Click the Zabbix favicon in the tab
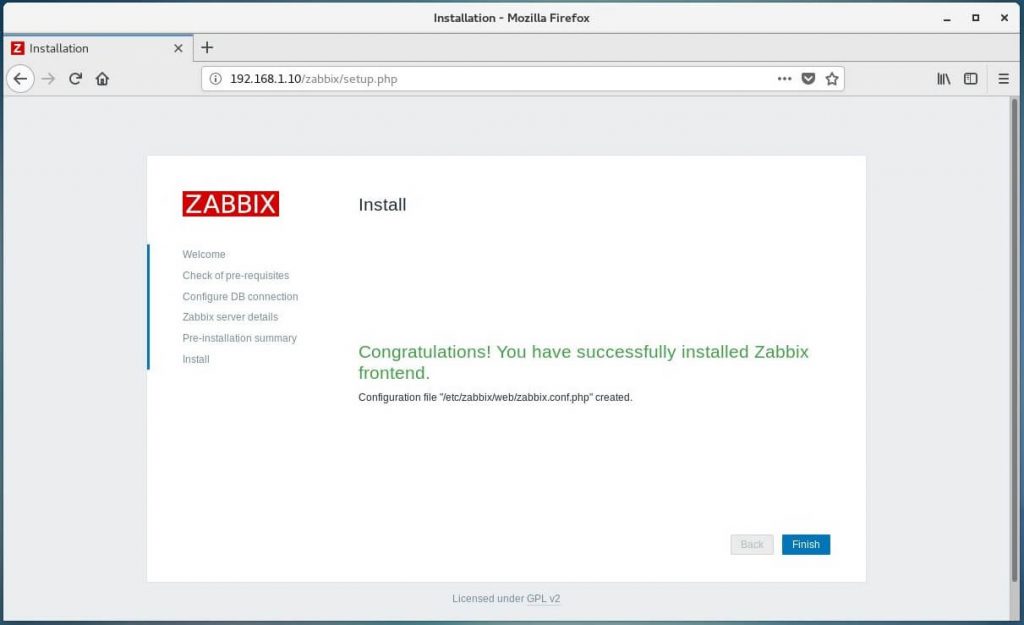Image resolution: width=1024 pixels, height=625 pixels. click(18, 48)
